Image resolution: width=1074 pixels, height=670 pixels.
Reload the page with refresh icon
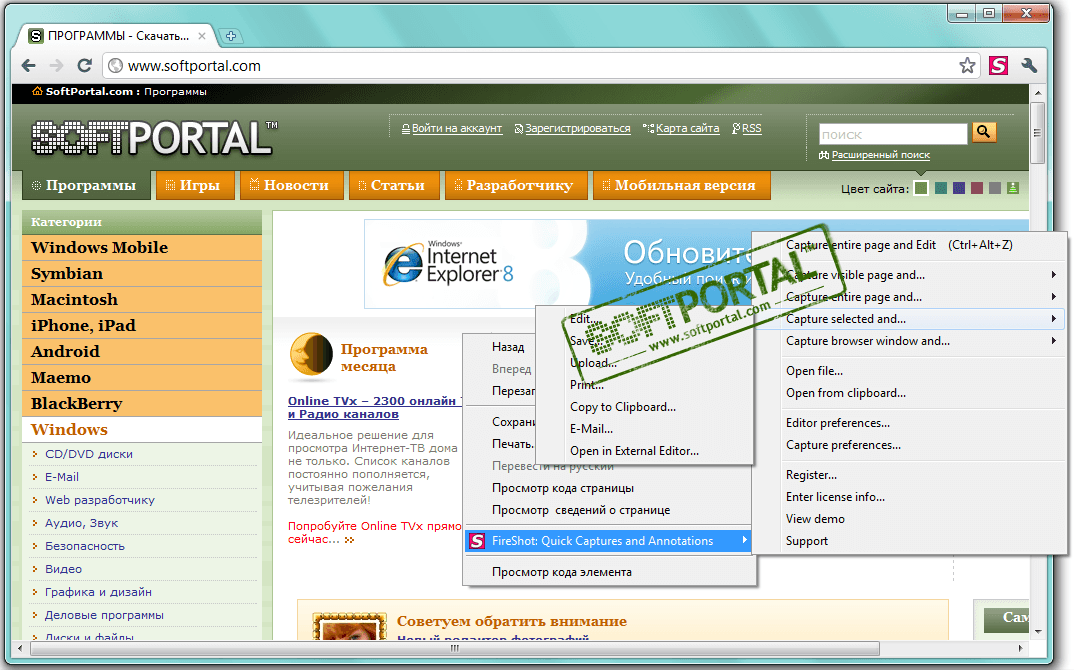tap(84, 66)
